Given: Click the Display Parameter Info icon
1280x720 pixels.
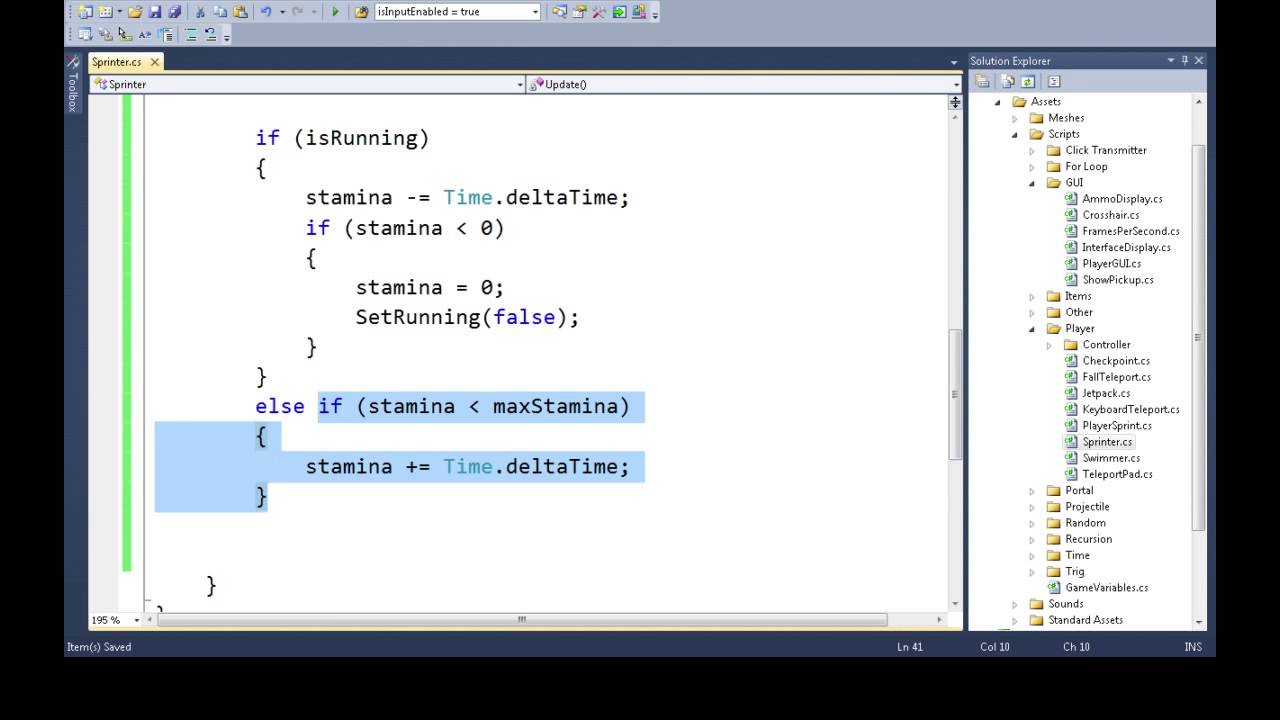Looking at the screenshot, I should coord(105,34).
